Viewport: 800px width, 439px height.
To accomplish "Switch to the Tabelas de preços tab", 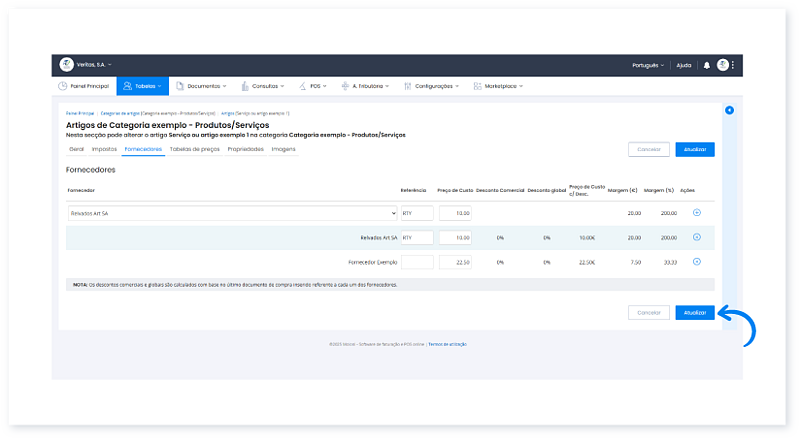I will [x=194, y=149].
